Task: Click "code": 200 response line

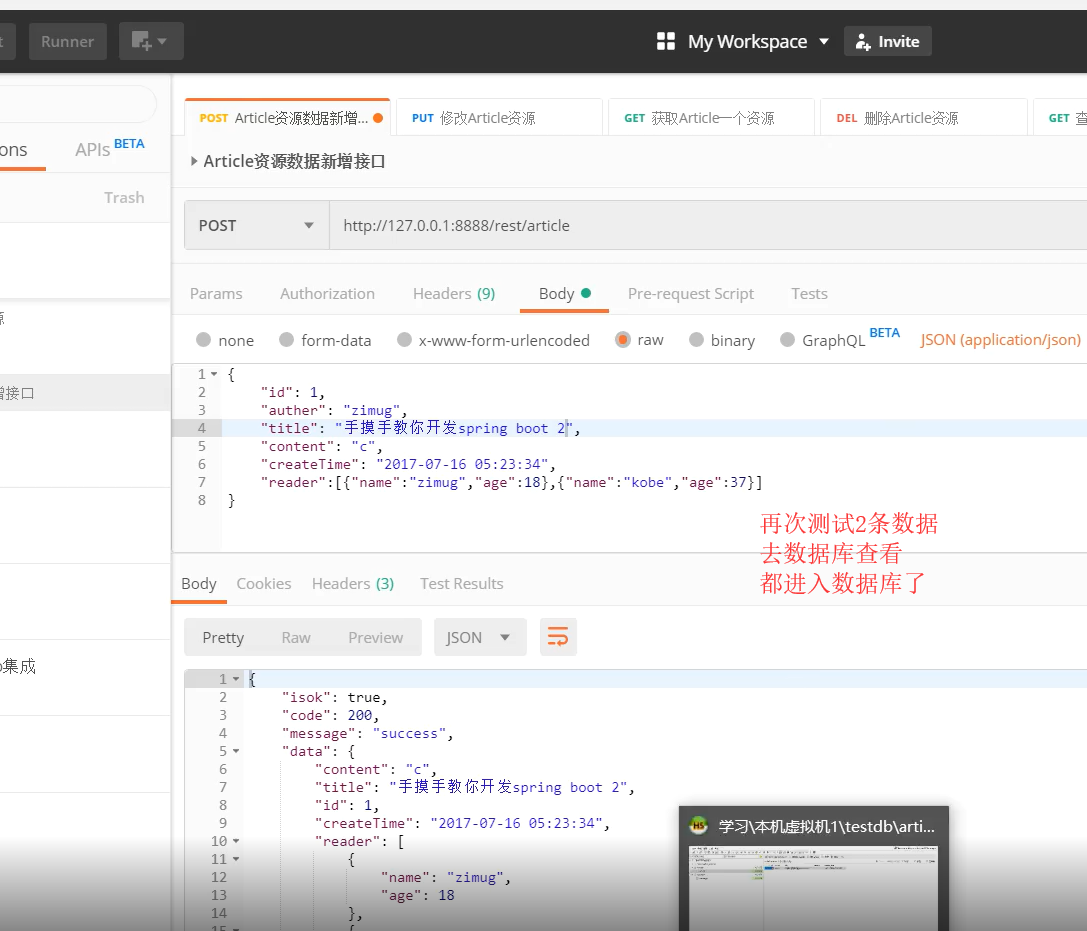Action: (331, 715)
